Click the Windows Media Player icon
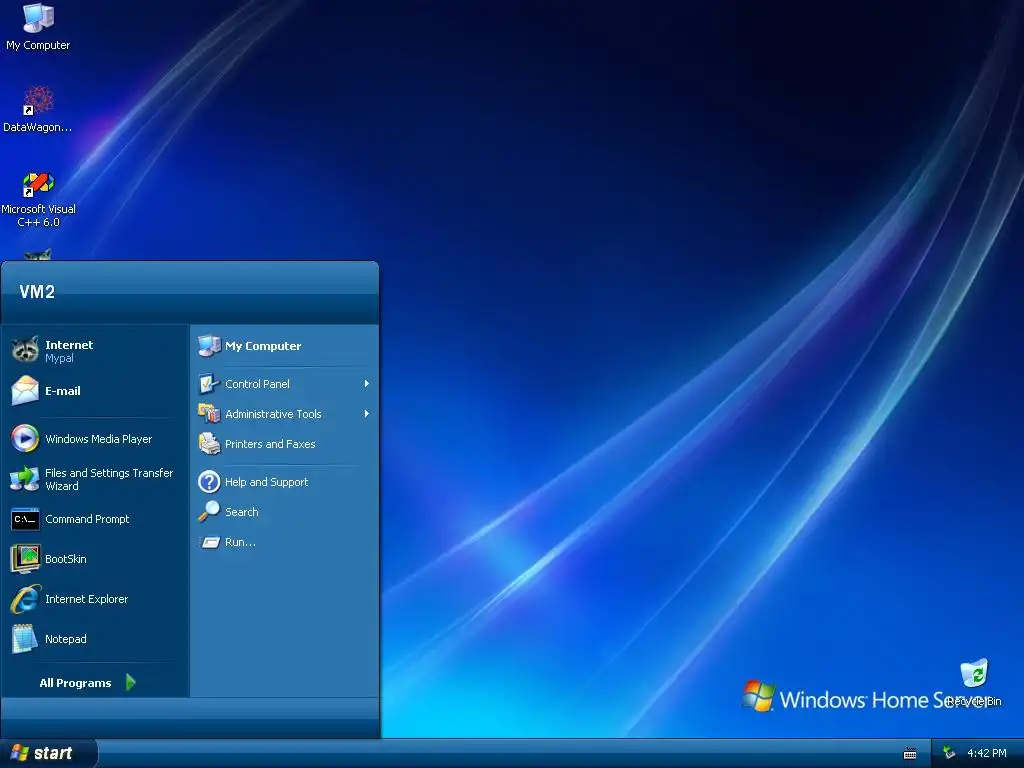 coord(25,438)
